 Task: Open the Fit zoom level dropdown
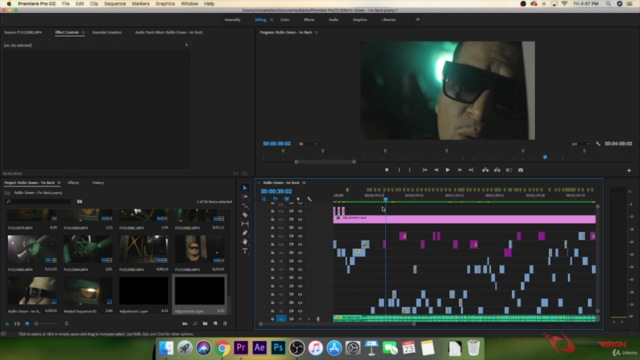[308, 144]
